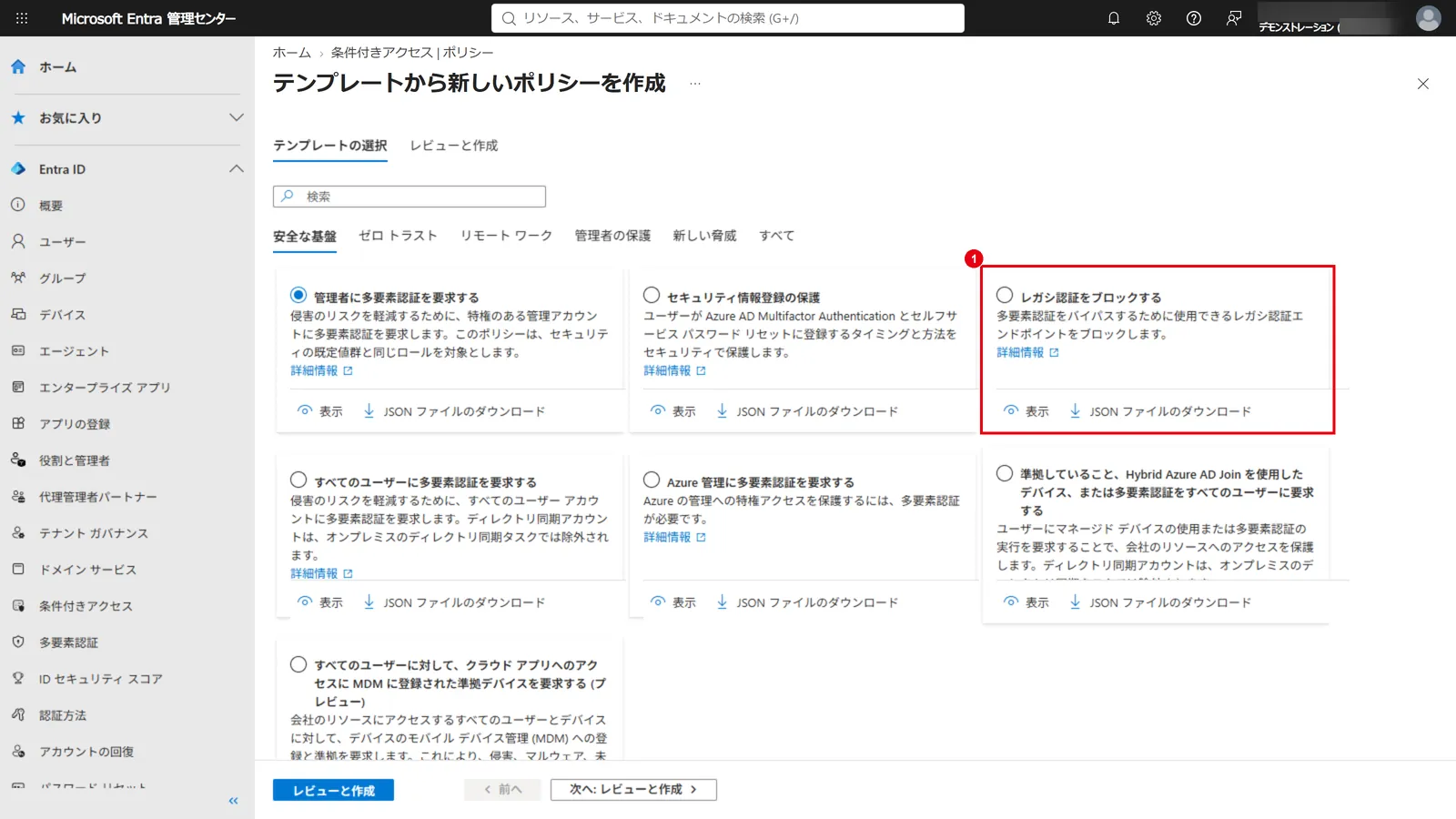Click the 前へ previous button
Image resolution: width=1456 pixels, height=819 pixels.
(x=502, y=790)
